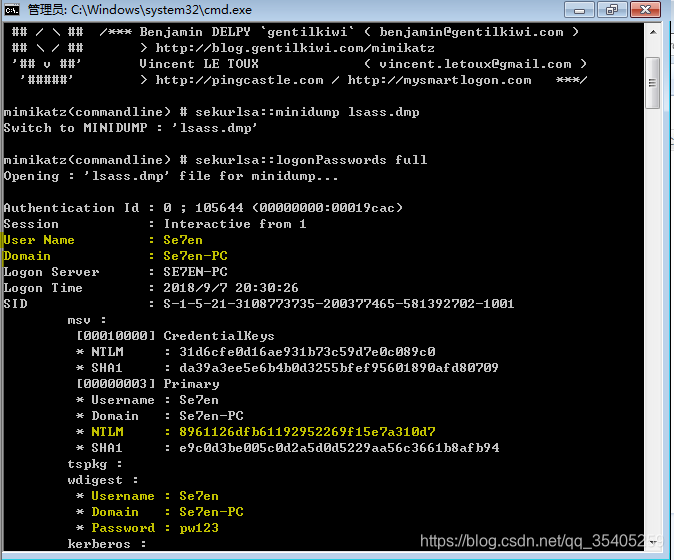Click the SID value ending in -1001
This screenshot has width=674, height=560.
coord(339,304)
